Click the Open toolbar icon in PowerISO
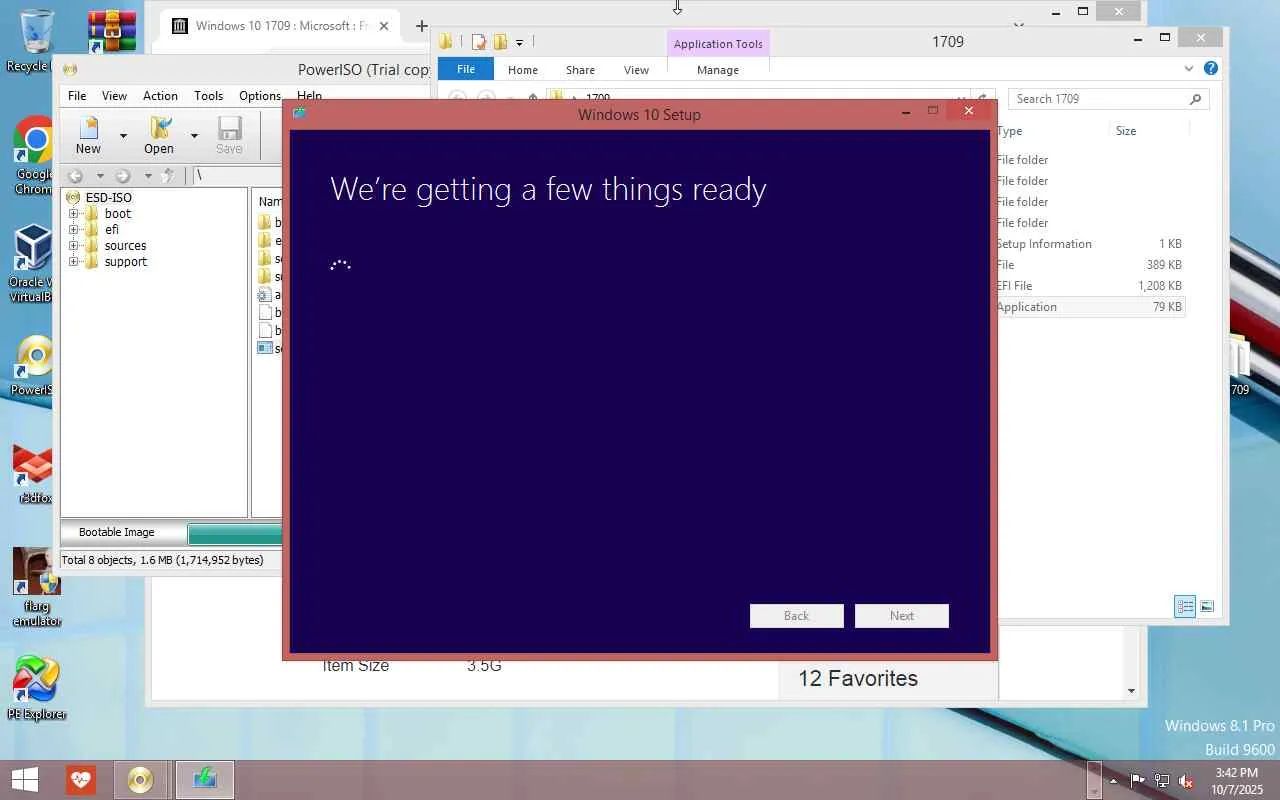1280x800 pixels. (159, 135)
